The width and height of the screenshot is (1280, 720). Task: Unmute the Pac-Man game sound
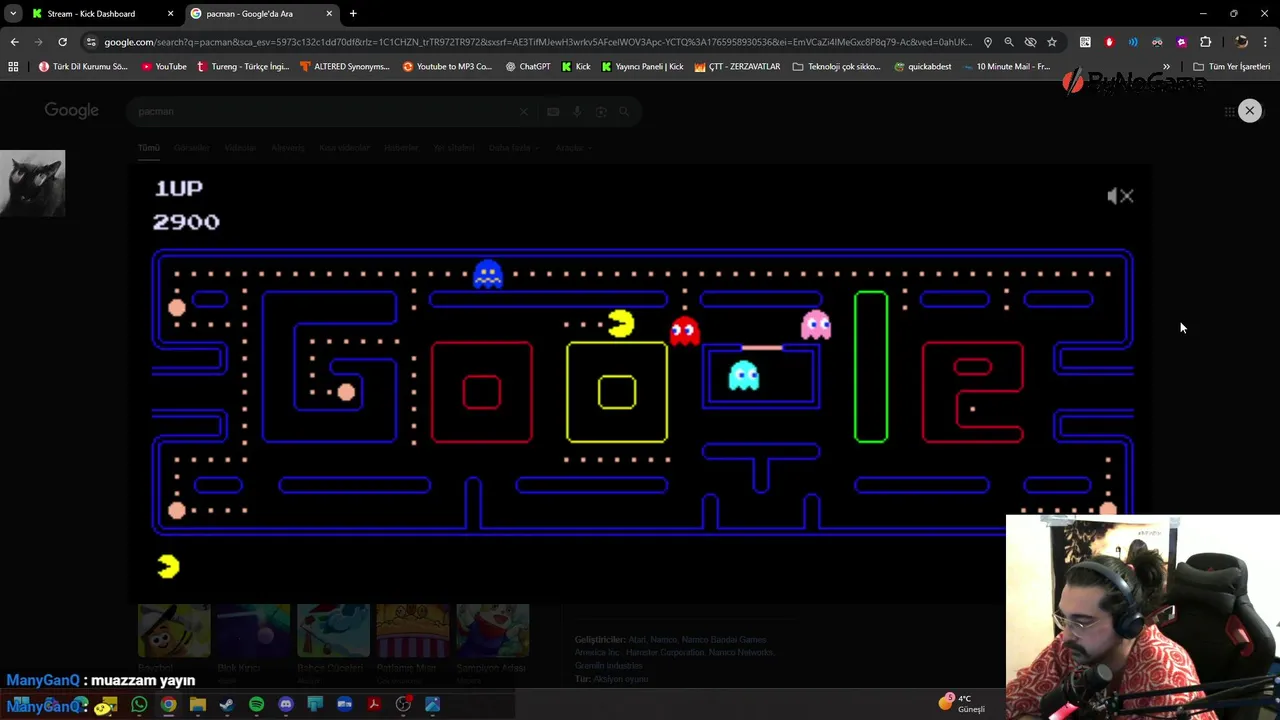(1120, 196)
